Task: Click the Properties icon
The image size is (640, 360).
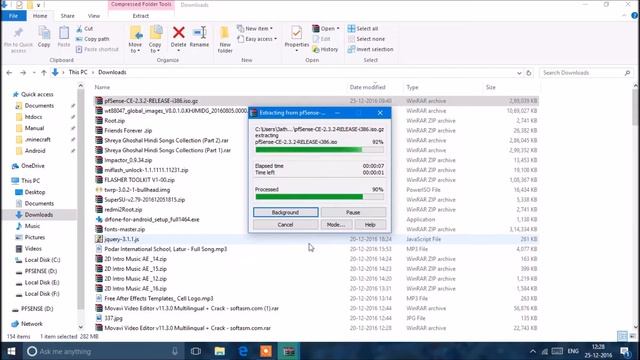Action: [x=297, y=33]
